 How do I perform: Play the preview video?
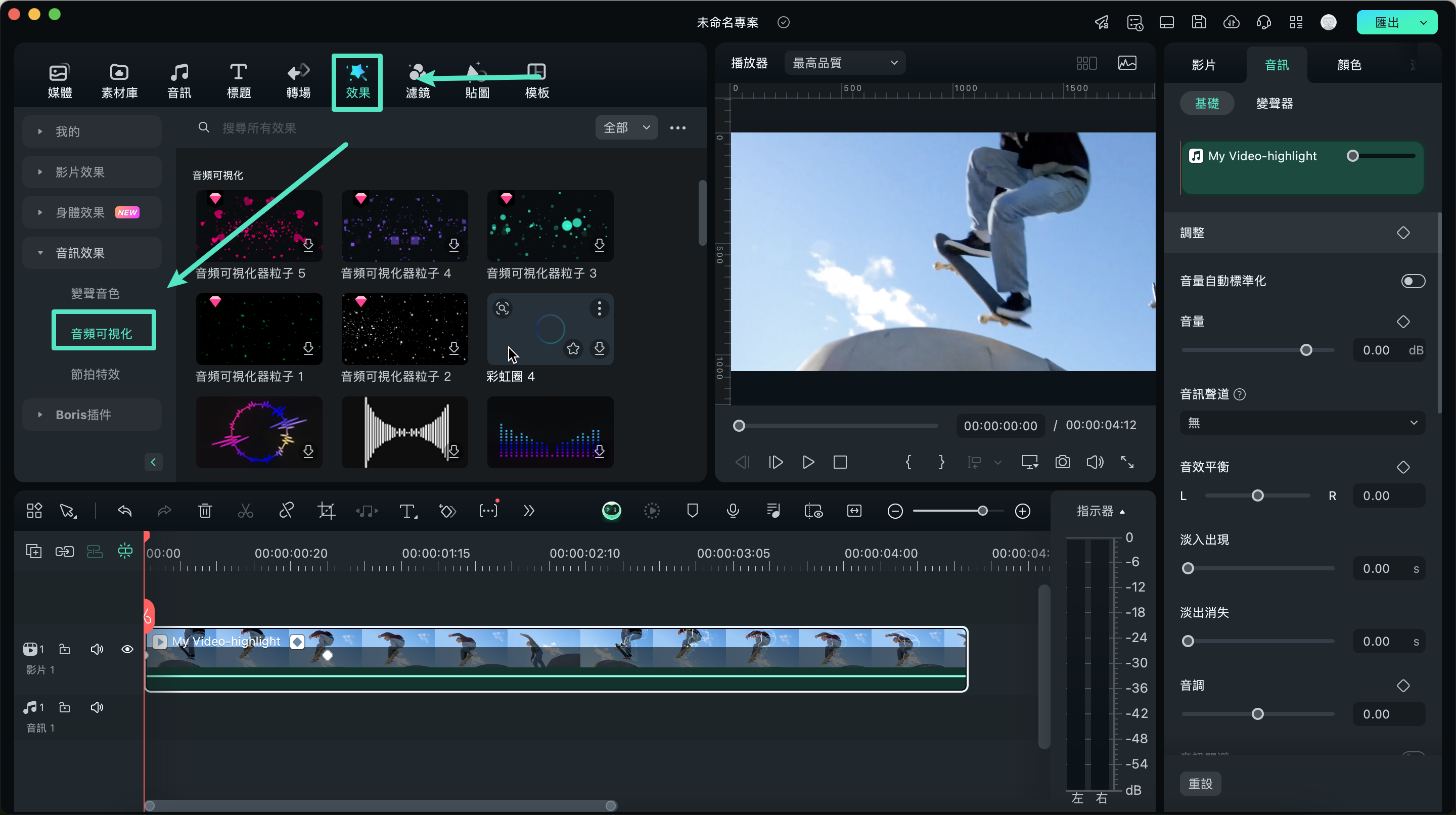click(x=808, y=462)
